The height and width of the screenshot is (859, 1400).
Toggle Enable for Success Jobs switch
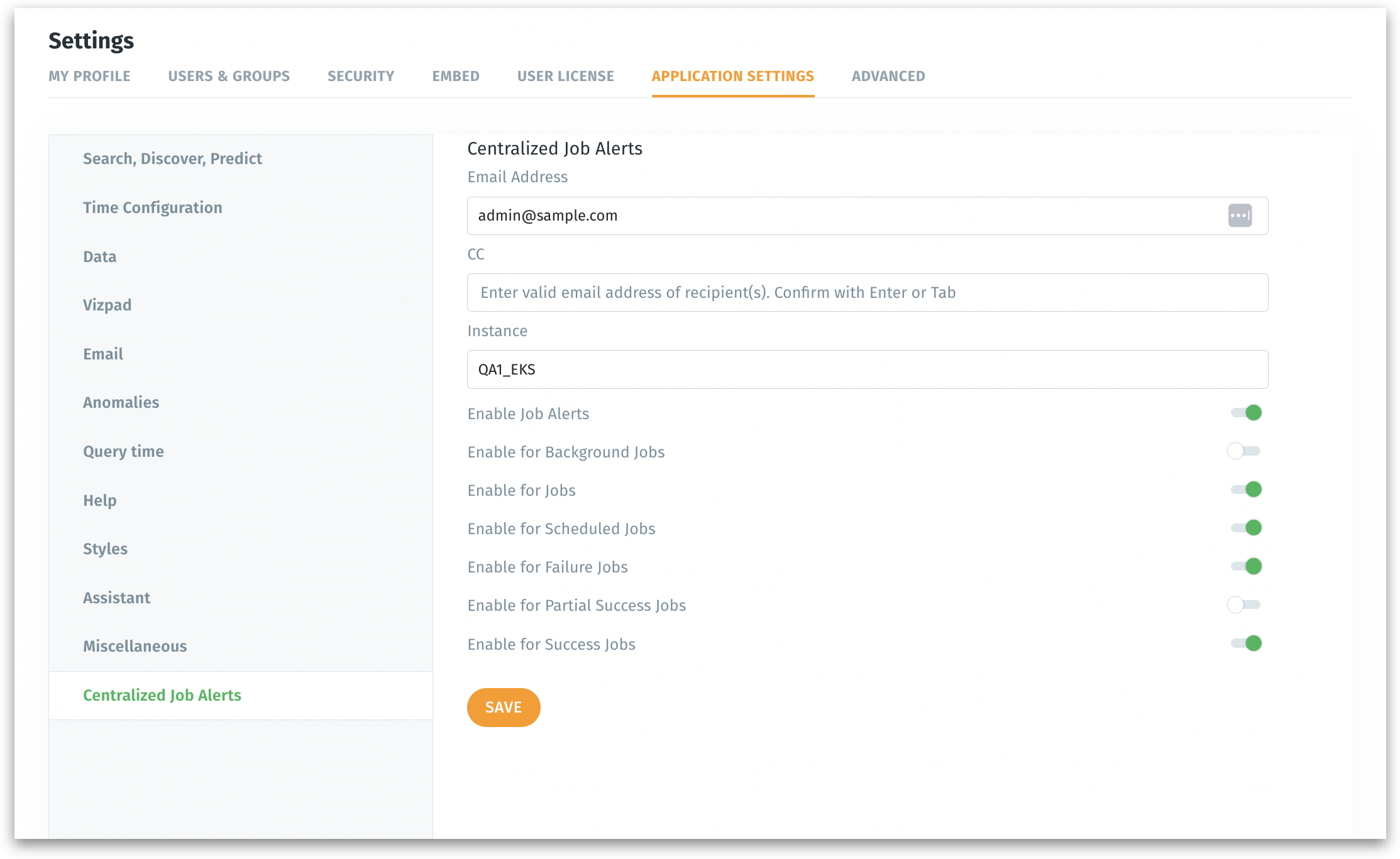(1246, 643)
